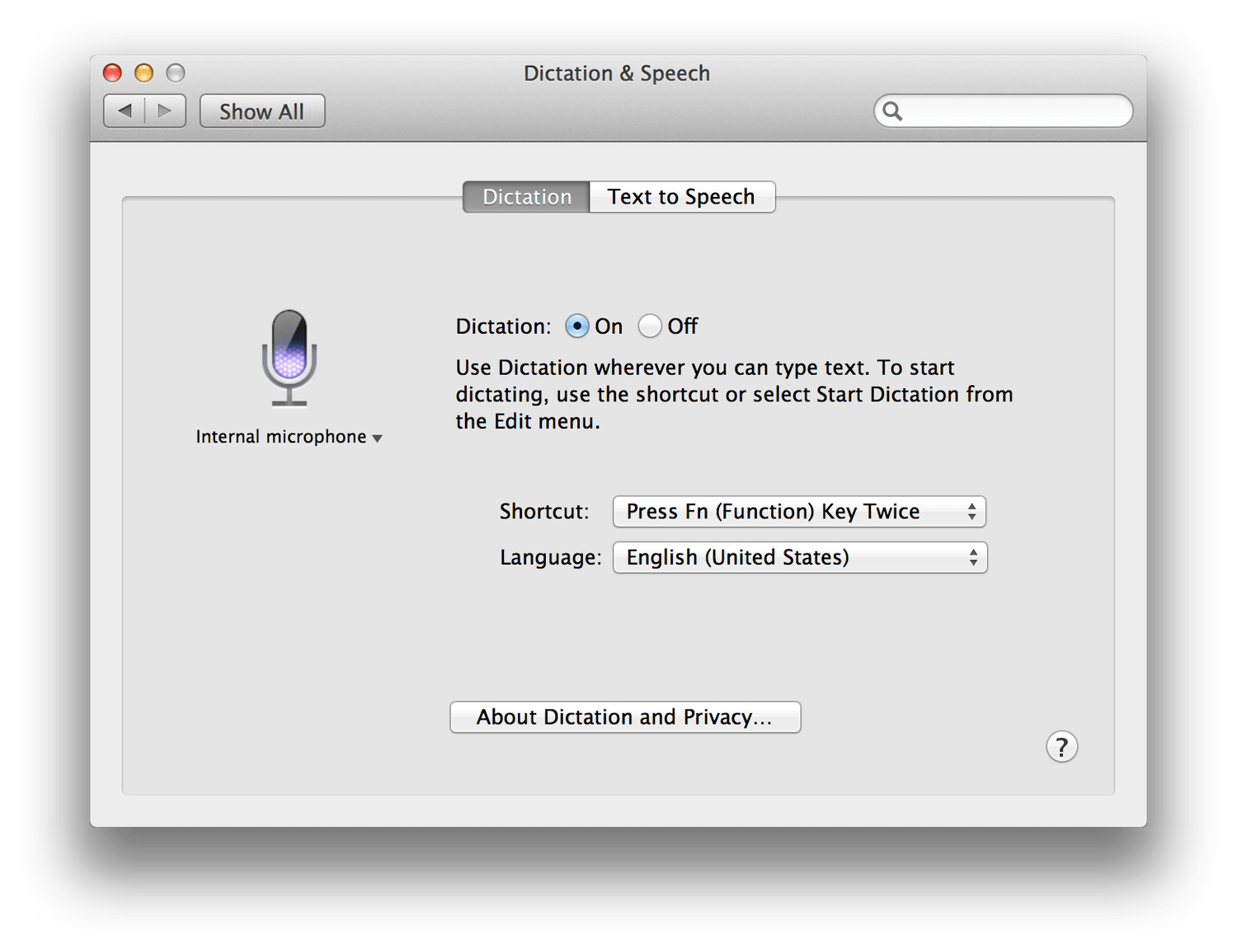Image resolution: width=1237 pixels, height=952 pixels.
Task: Click the Show All button
Action: click(x=262, y=111)
